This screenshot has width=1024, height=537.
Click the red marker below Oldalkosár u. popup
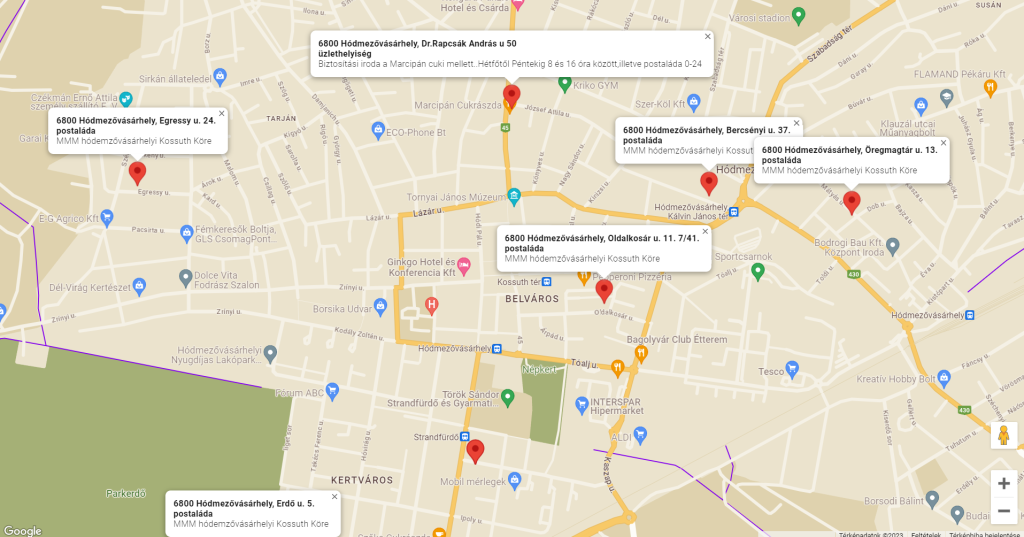604,290
